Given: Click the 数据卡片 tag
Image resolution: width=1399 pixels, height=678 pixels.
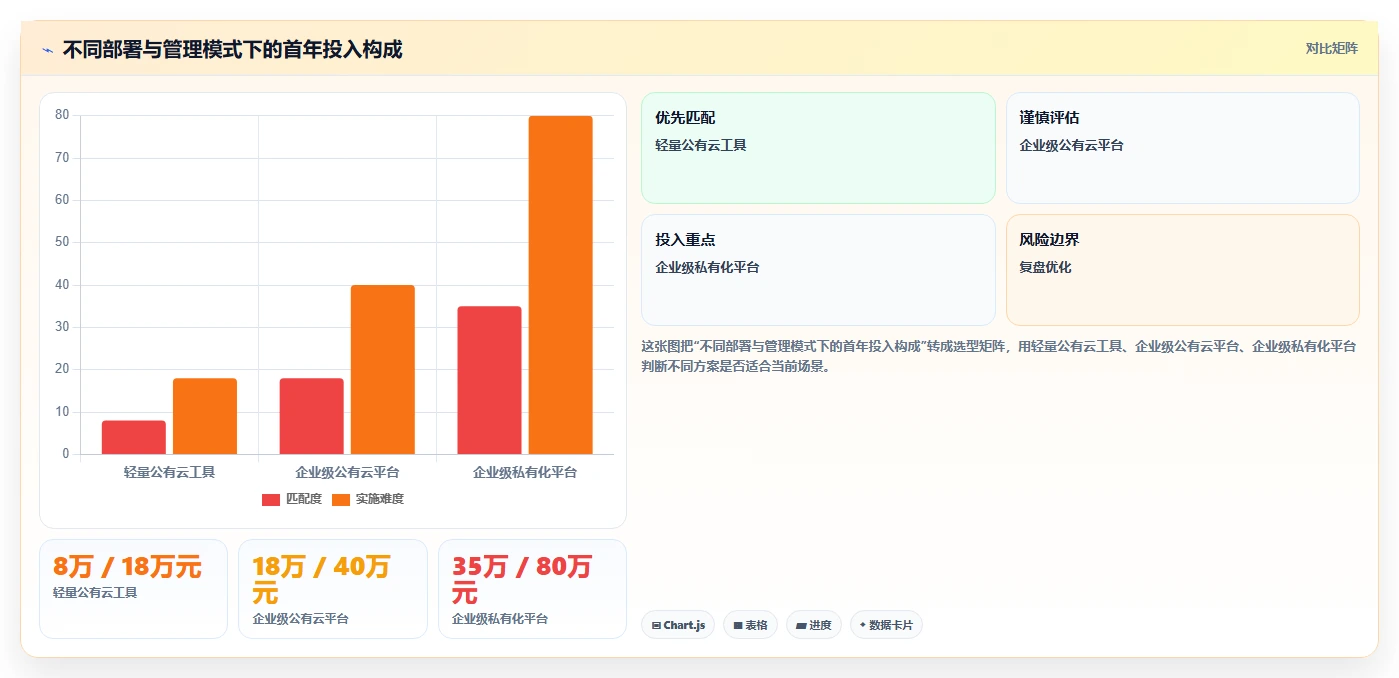Looking at the screenshot, I should point(886,625).
